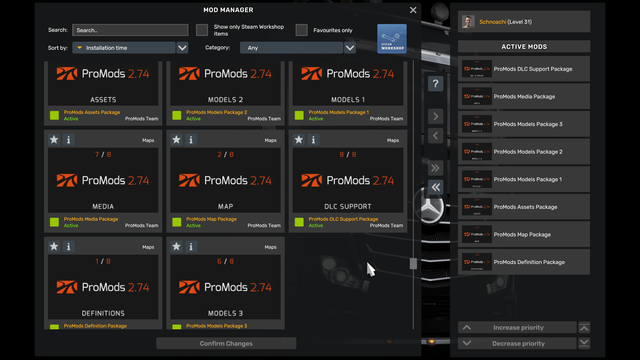This screenshot has width=640, height=360.
Task: Select ProMods Definition Package in Active Mods
Action: pyautogui.click(x=524, y=262)
